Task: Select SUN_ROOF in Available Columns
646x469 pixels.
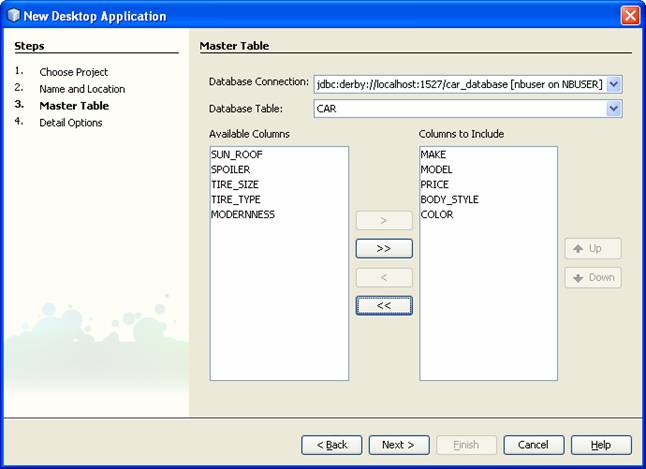Action: tap(236, 155)
